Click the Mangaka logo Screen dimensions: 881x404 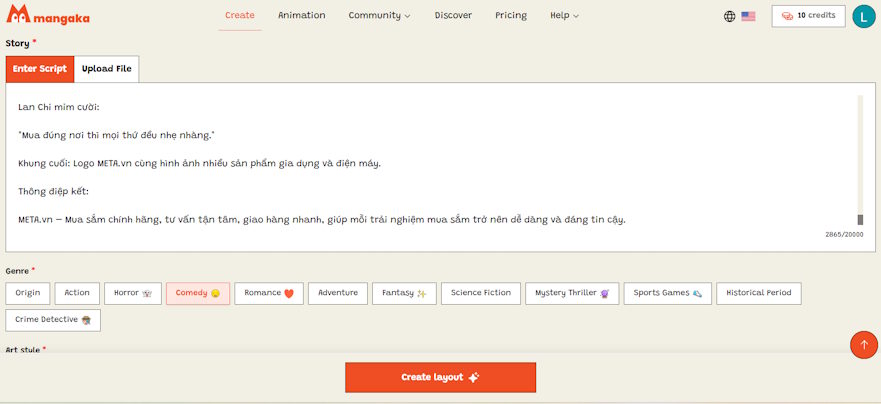pyautogui.click(x=48, y=15)
